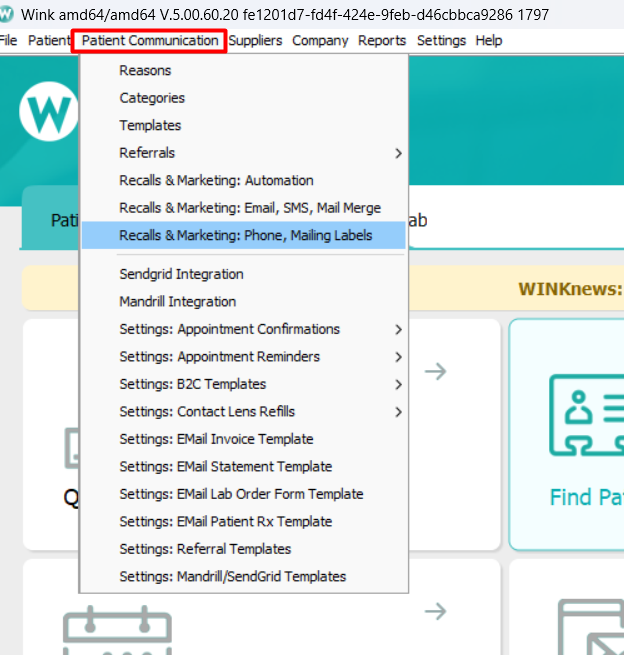Expand the Referrals submenu

(x=244, y=153)
